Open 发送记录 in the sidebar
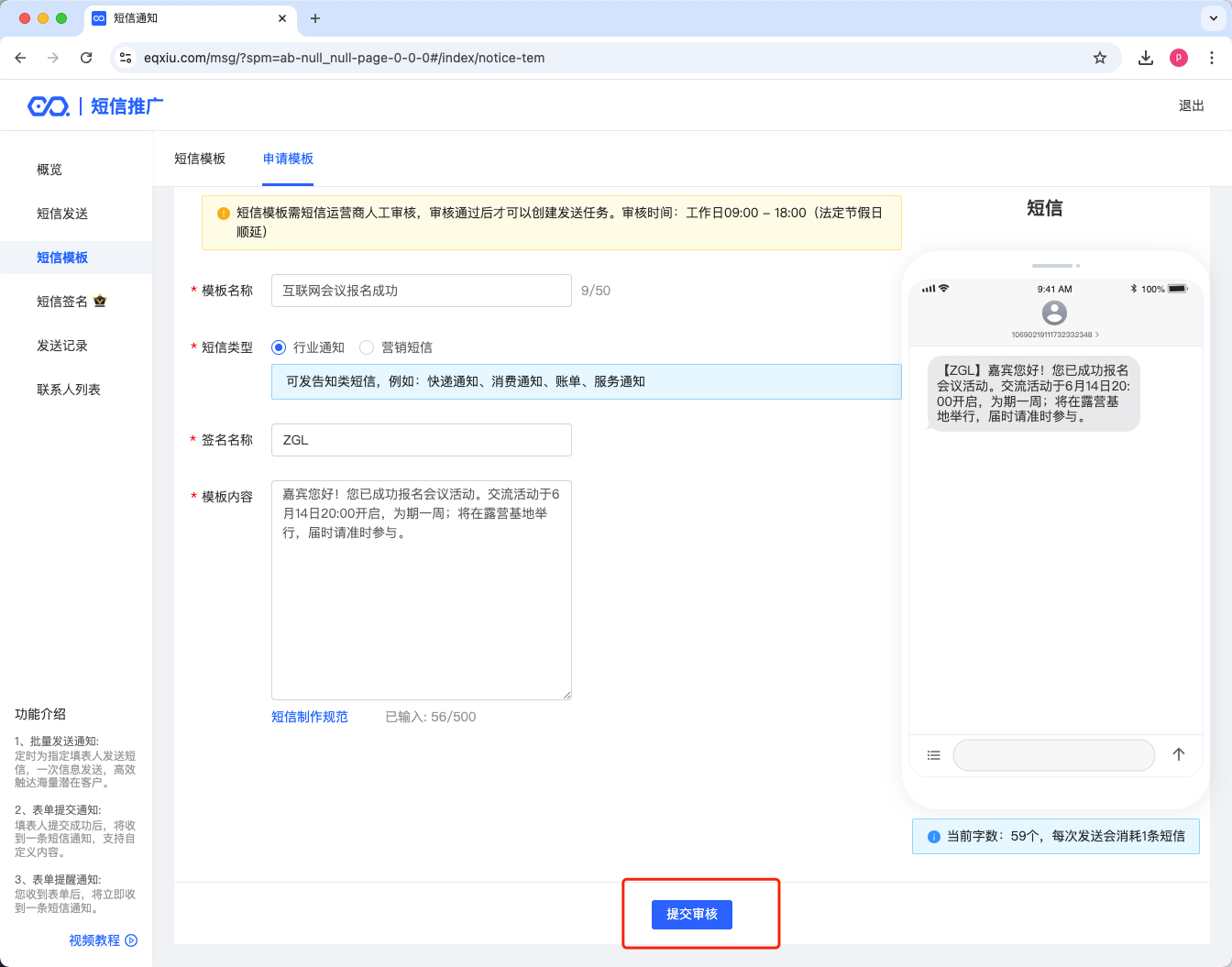The image size is (1232, 967). [x=62, y=346]
